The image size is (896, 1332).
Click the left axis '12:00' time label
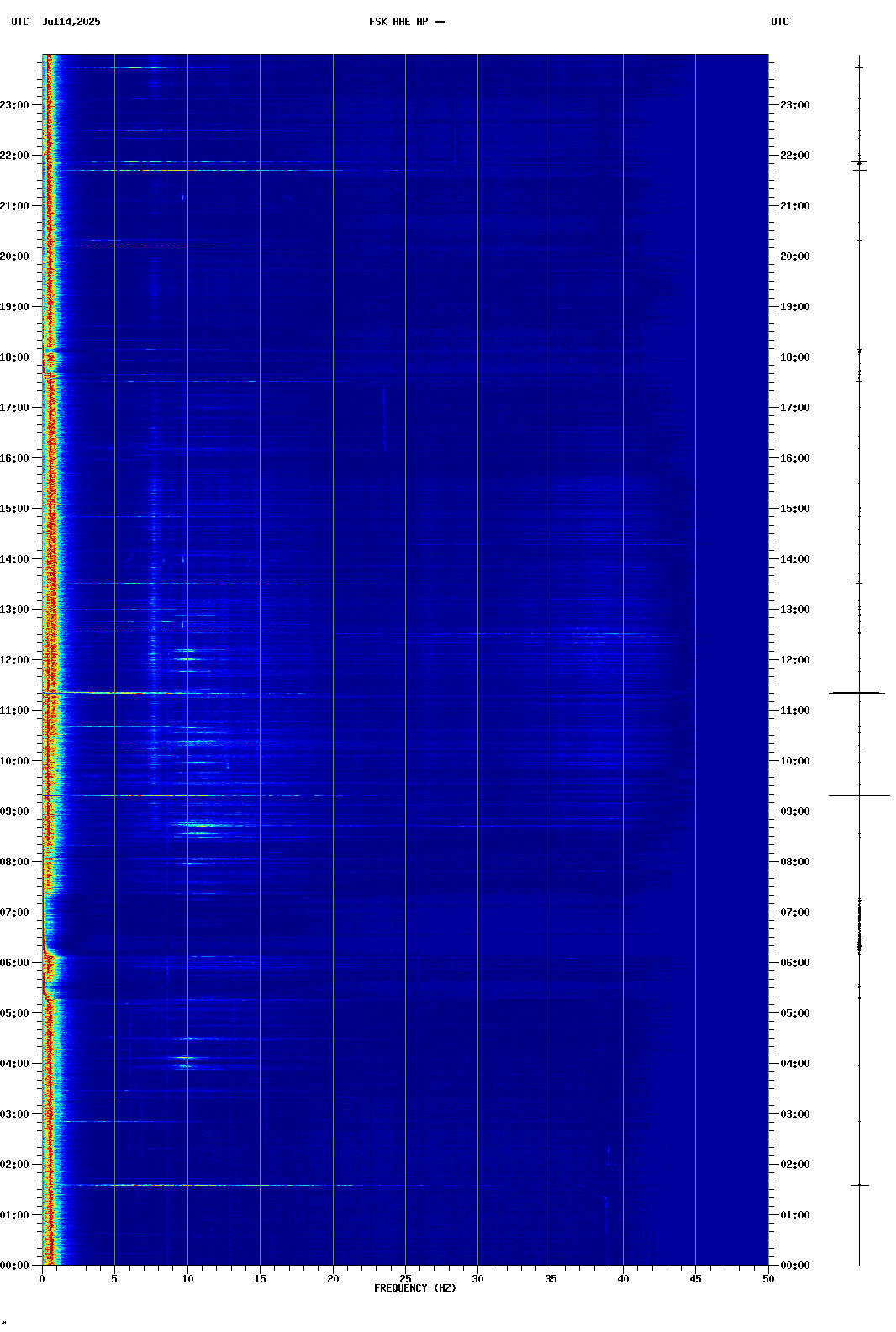[x=14, y=660]
